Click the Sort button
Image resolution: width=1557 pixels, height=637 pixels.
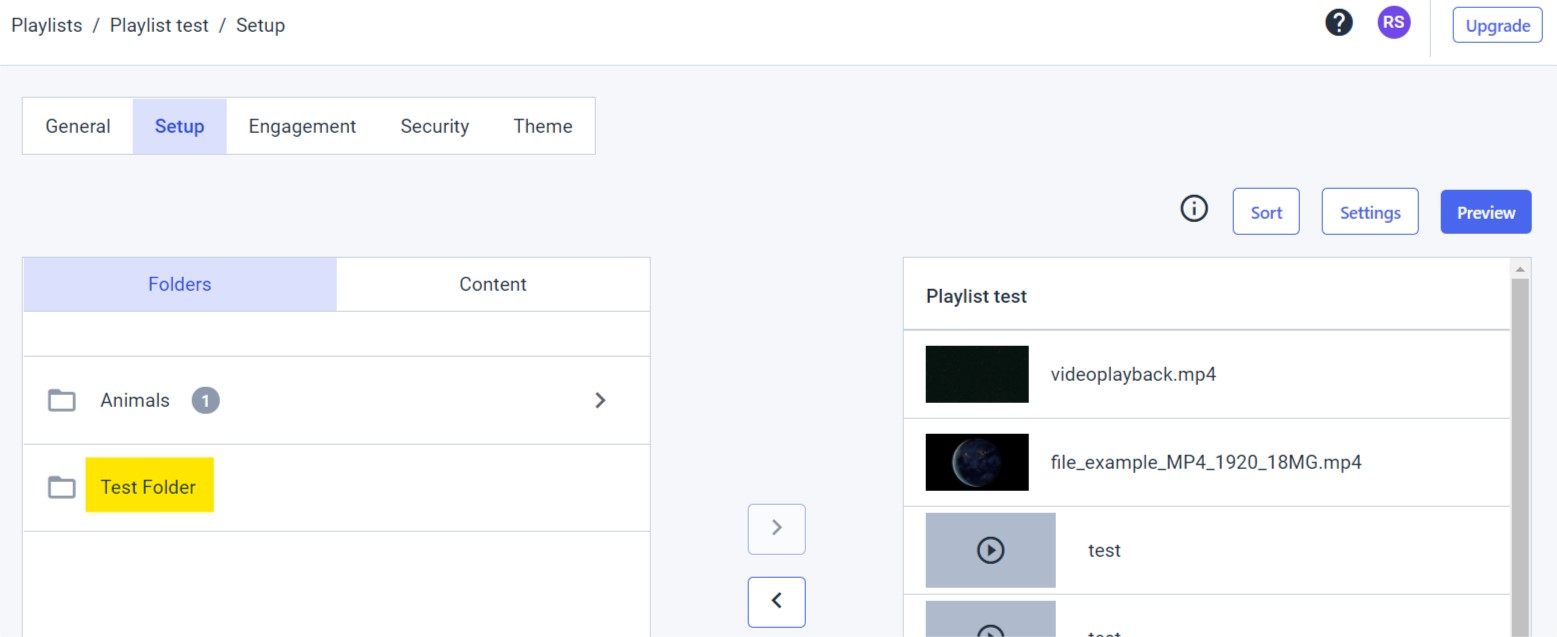[x=1266, y=212]
